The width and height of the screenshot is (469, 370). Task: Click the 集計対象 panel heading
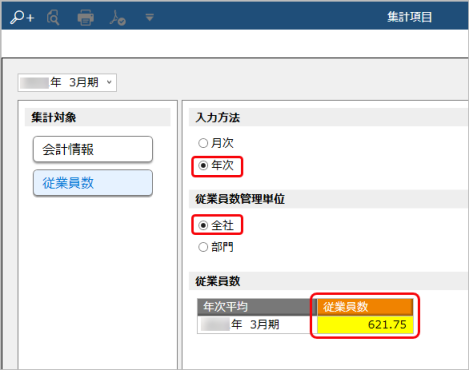pyautogui.click(x=54, y=117)
